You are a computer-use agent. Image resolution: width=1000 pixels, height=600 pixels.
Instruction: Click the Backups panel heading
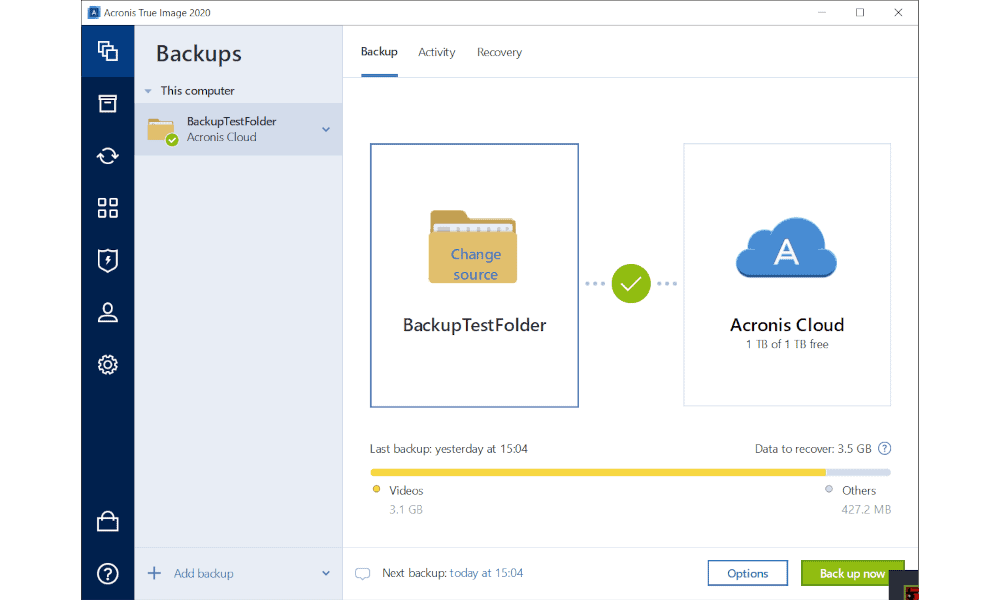point(199,54)
